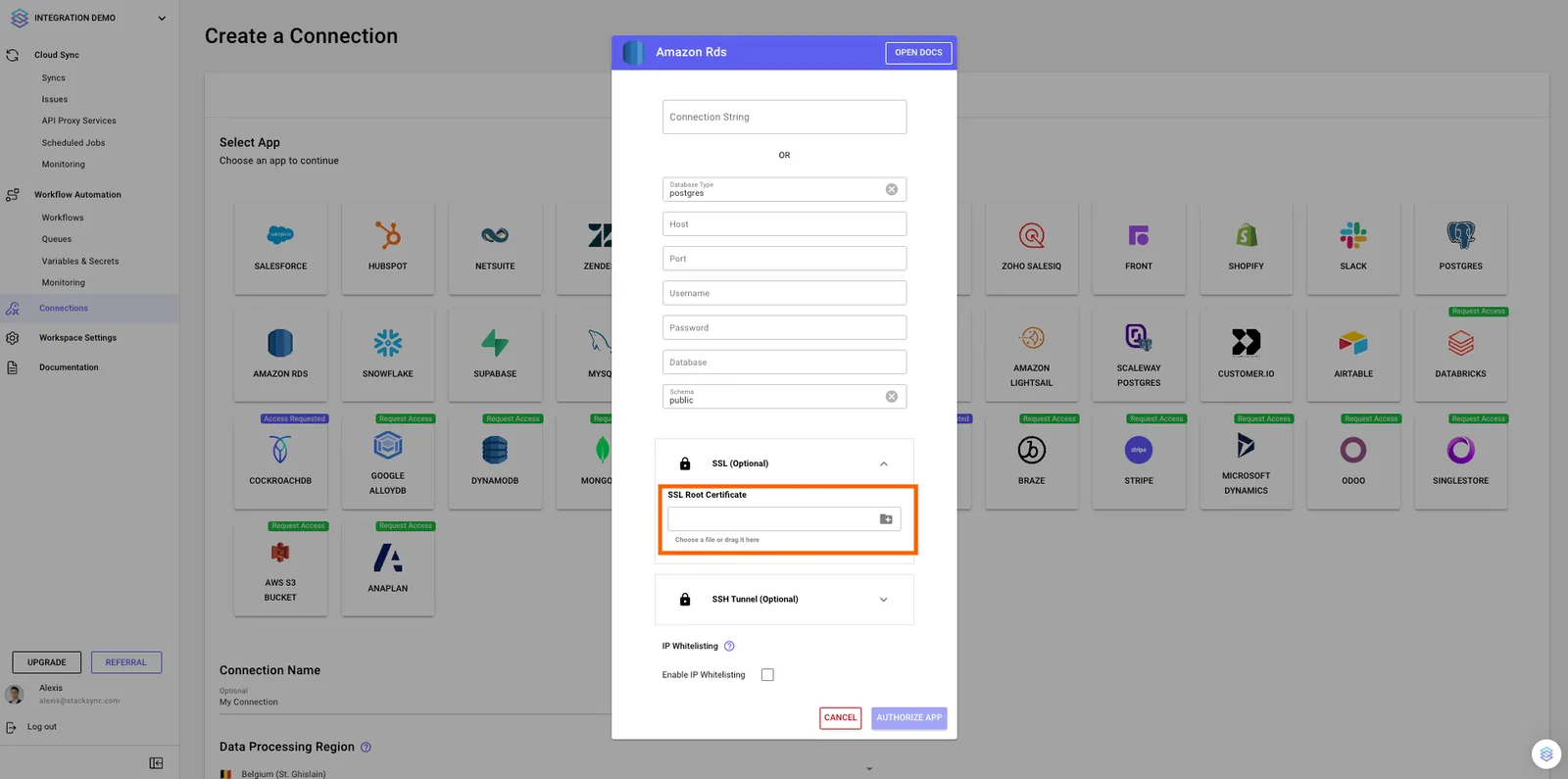Focus the Connection String field
The height and width of the screenshot is (779, 1568).
click(x=784, y=117)
